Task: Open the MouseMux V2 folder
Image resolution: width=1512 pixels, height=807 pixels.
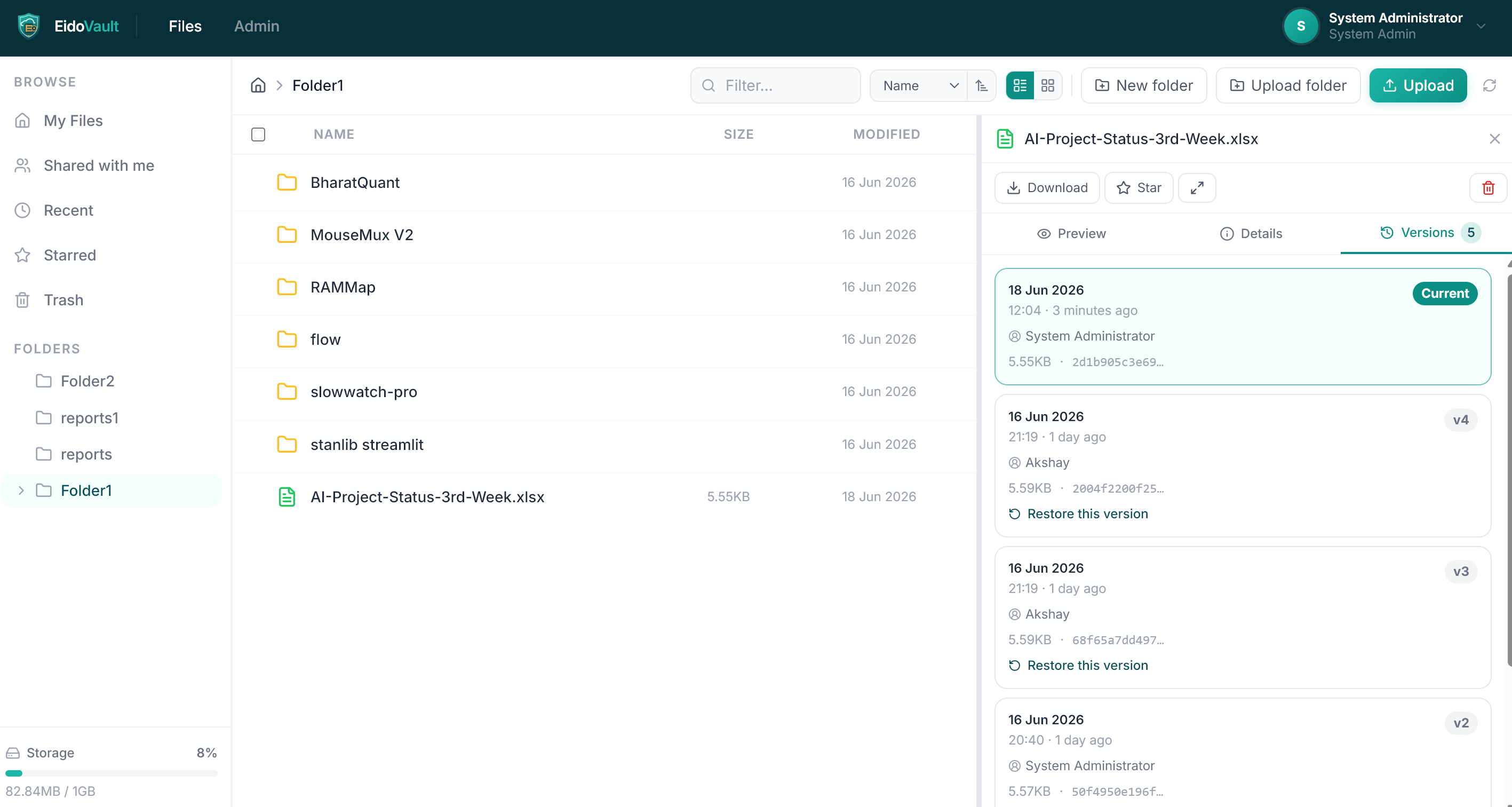Action: (603, 235)
